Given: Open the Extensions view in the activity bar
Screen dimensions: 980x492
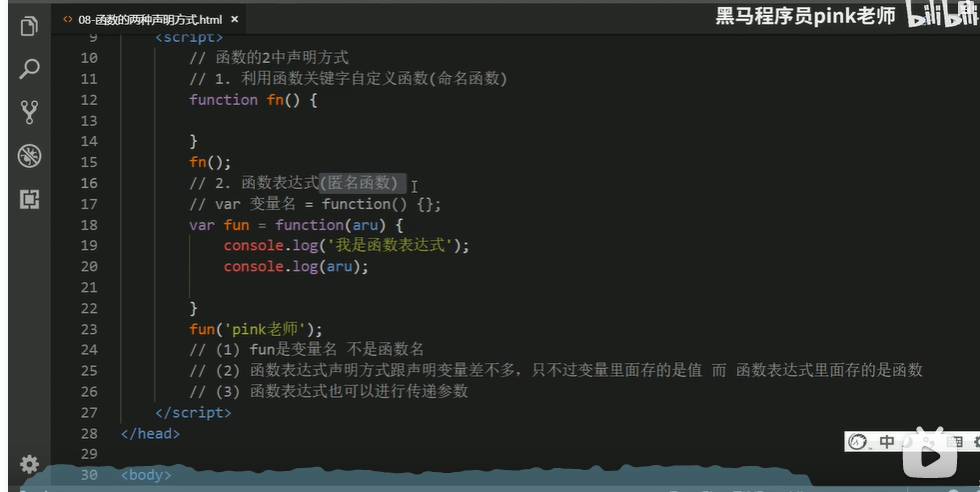Looking at the screenshot, I should [29, 199].
